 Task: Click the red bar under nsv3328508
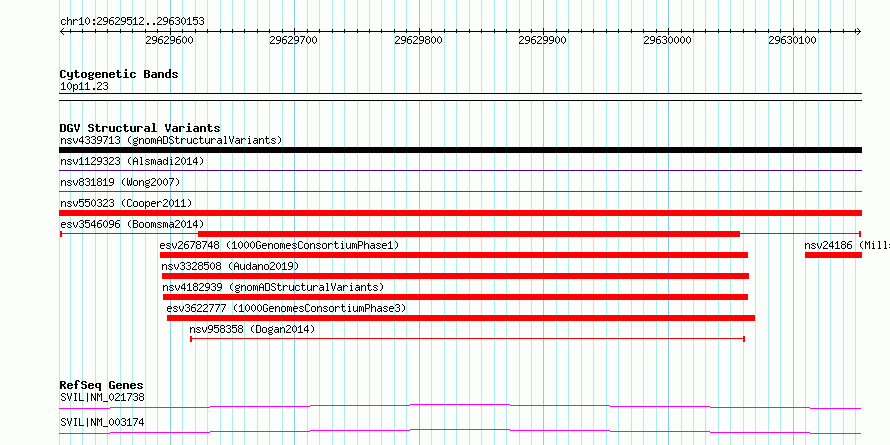click(x=455, y=276)
